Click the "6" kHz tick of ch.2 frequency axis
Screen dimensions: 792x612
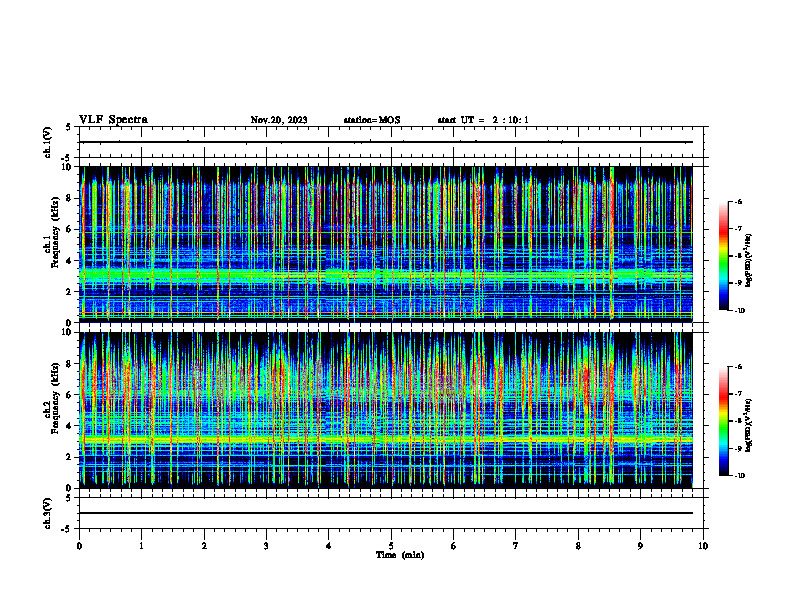(x=70, y=395)
